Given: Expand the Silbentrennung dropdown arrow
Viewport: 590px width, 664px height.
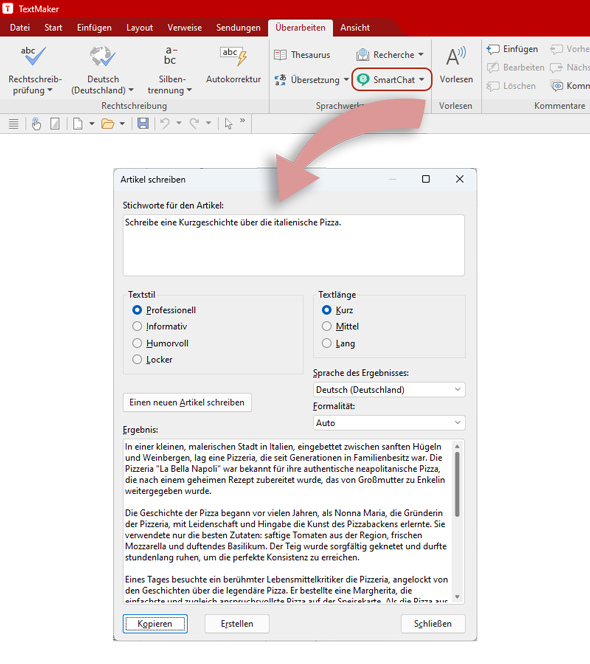Looking at the screenshot, I should tap(189, 90).
